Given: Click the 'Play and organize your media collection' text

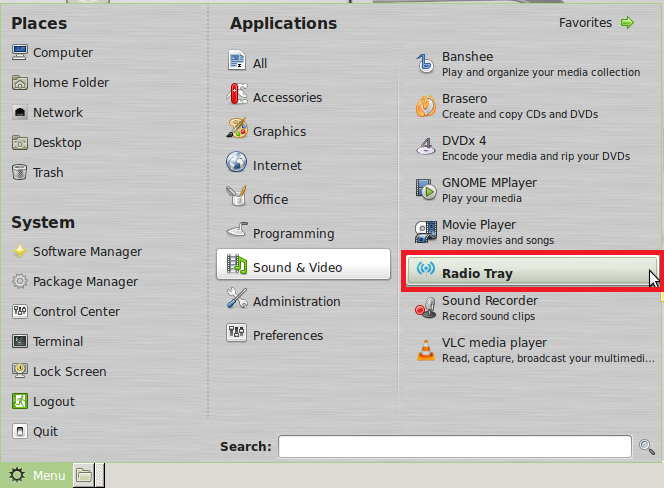Looking at the screenshot, I should click(x=541, y=72).
